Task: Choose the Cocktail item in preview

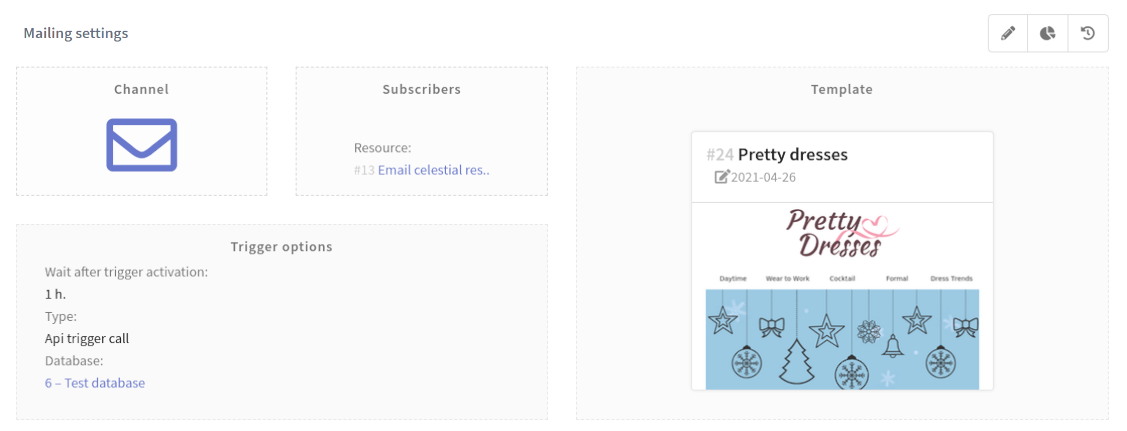Action: coord(842,279)
